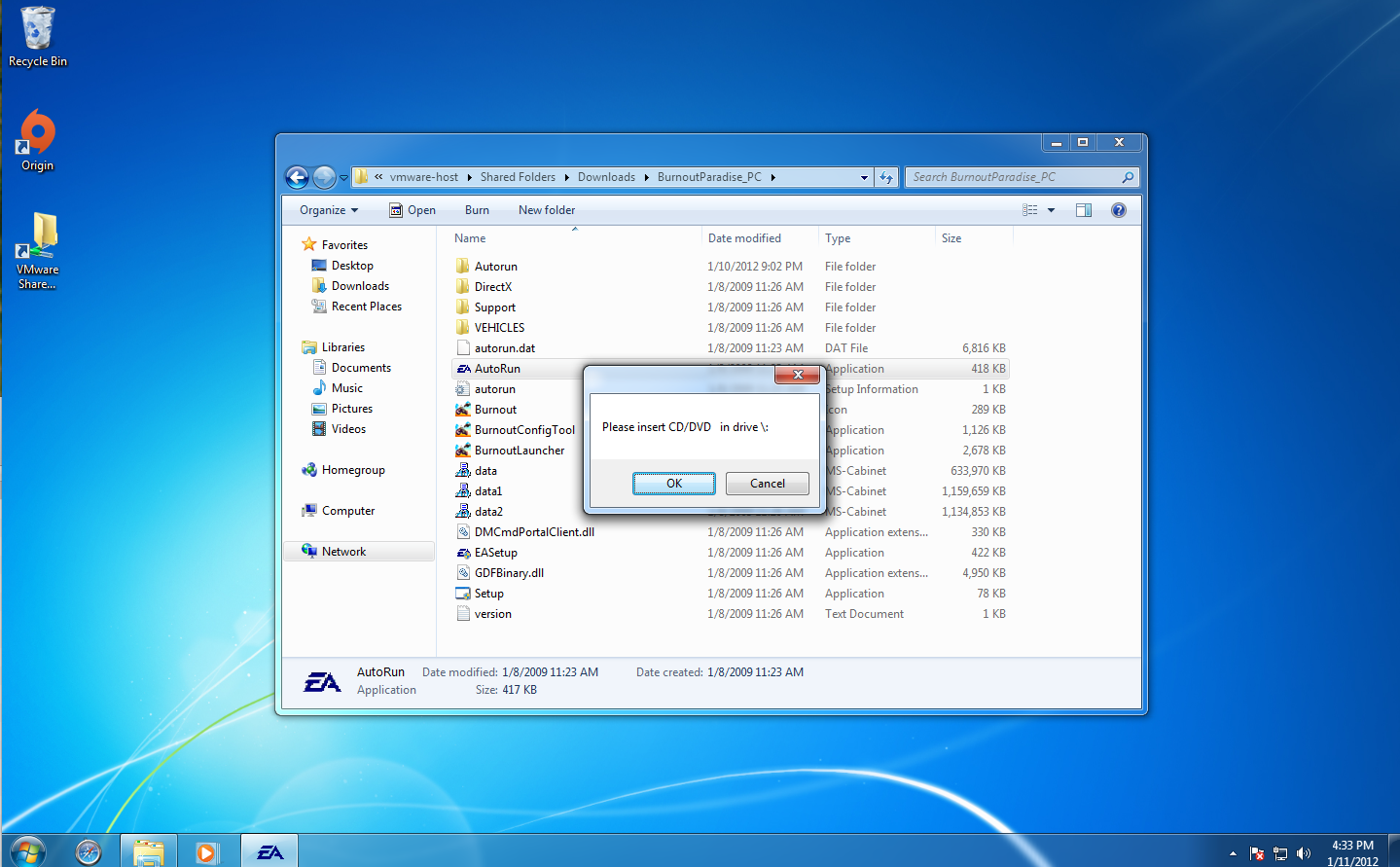1400x867 pixels.
Task: Expand the Change your view dropdown arrow
Action: tap(1051, 210)
